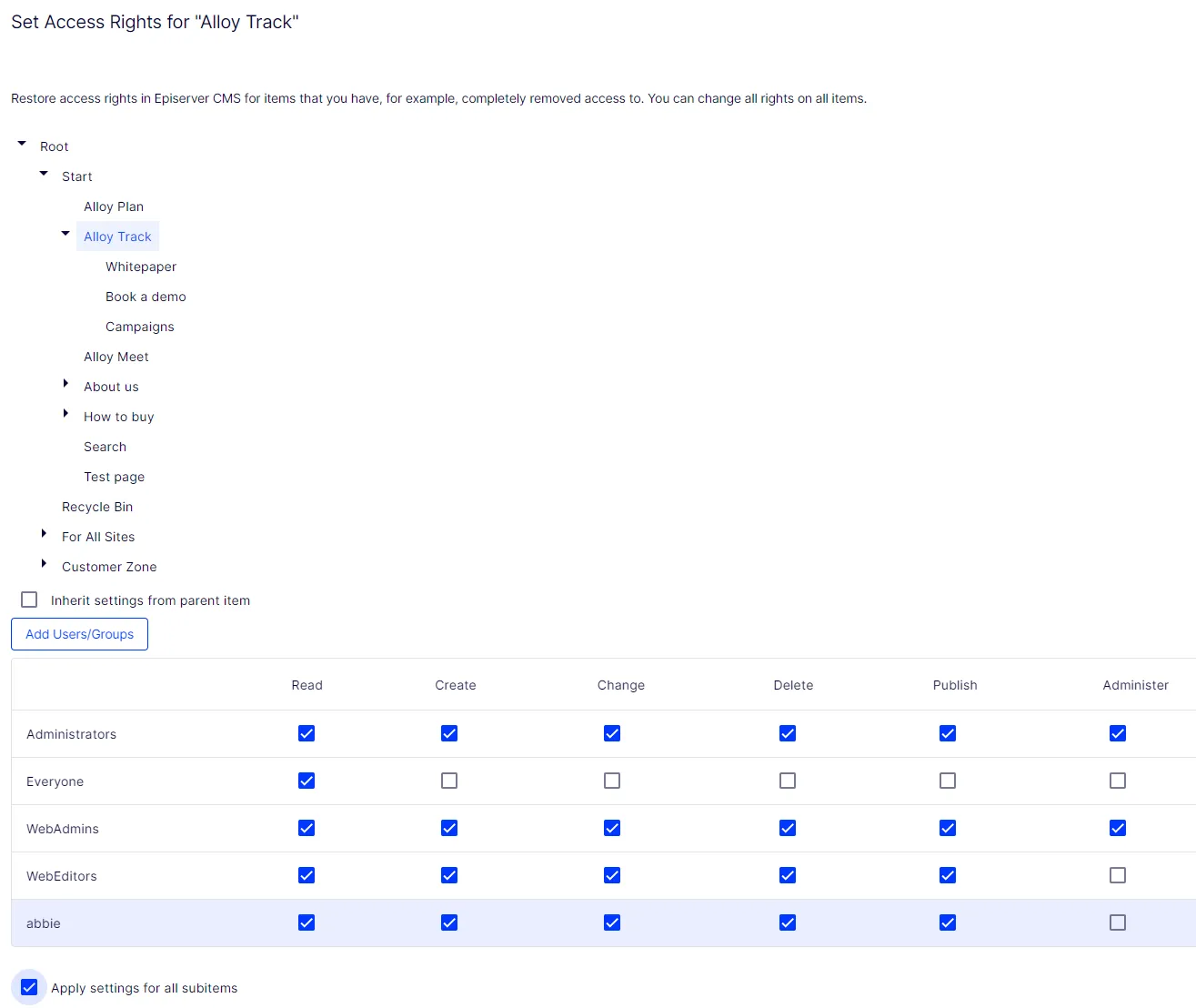Select Alloy Meet tree item
Screen dimensions: 1196x1008
click(x=116, y=357)
